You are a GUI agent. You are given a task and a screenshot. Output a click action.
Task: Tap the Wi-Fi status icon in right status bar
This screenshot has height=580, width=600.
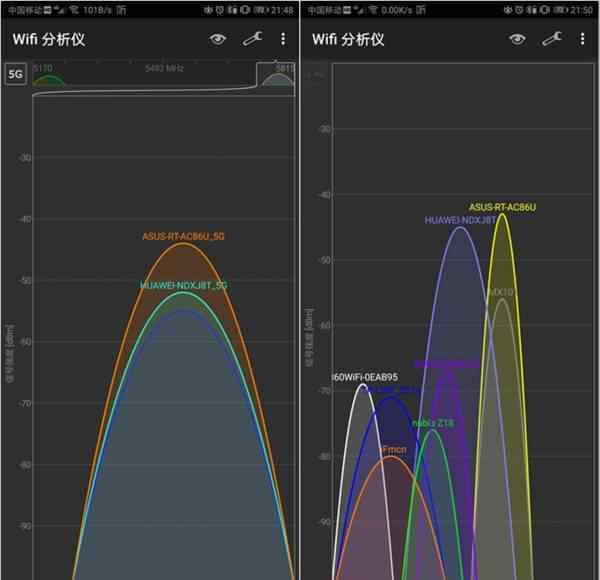tap(373, 10)
